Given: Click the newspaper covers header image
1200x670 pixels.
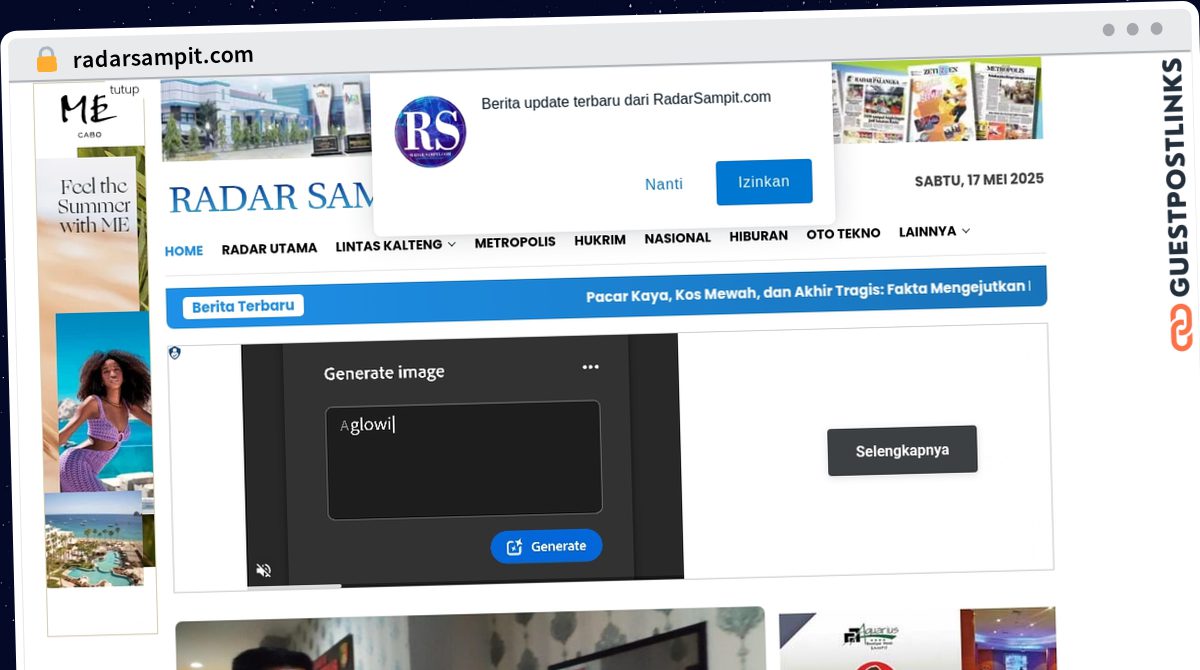Looking at the screenshot, I should [x=938, y=100].
